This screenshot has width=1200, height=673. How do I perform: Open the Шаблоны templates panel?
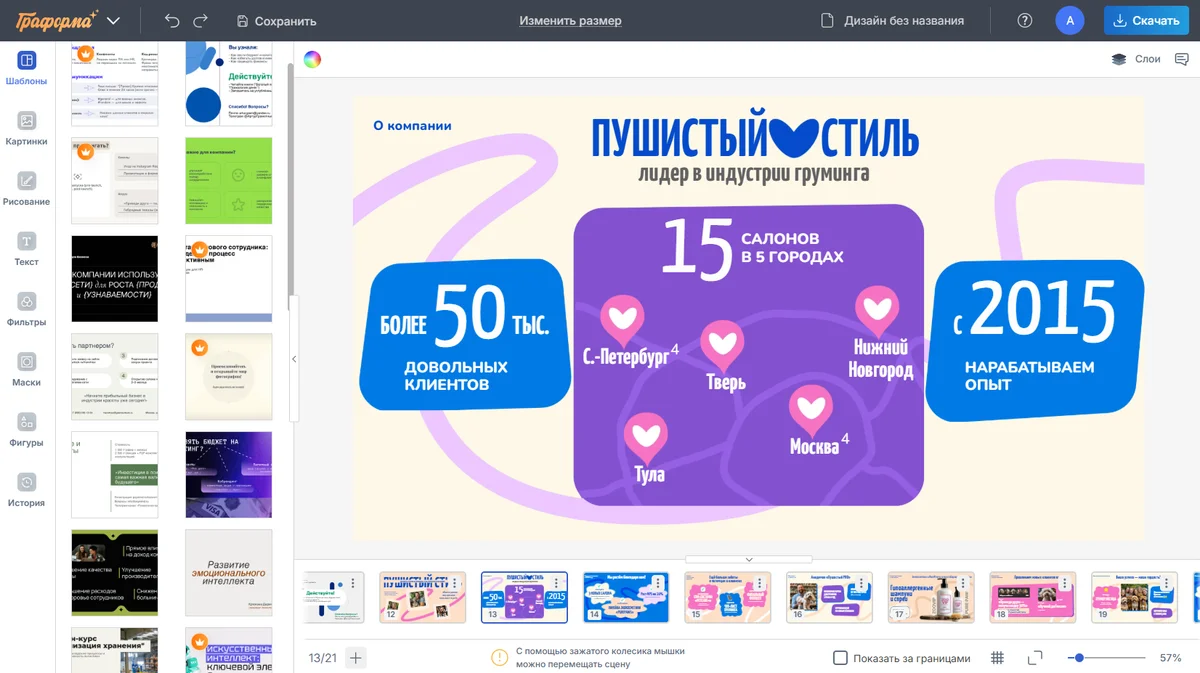(26, 68)
